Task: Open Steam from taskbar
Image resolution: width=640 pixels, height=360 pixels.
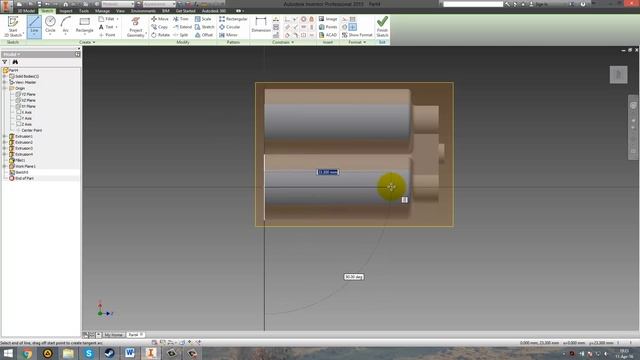Action: pos(109,353)
